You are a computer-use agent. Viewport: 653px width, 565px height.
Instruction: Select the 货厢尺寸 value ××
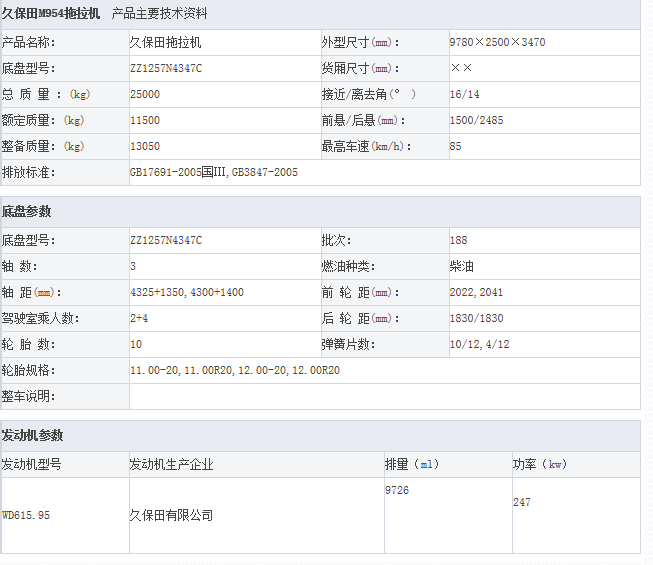click(x=461, y=68)
